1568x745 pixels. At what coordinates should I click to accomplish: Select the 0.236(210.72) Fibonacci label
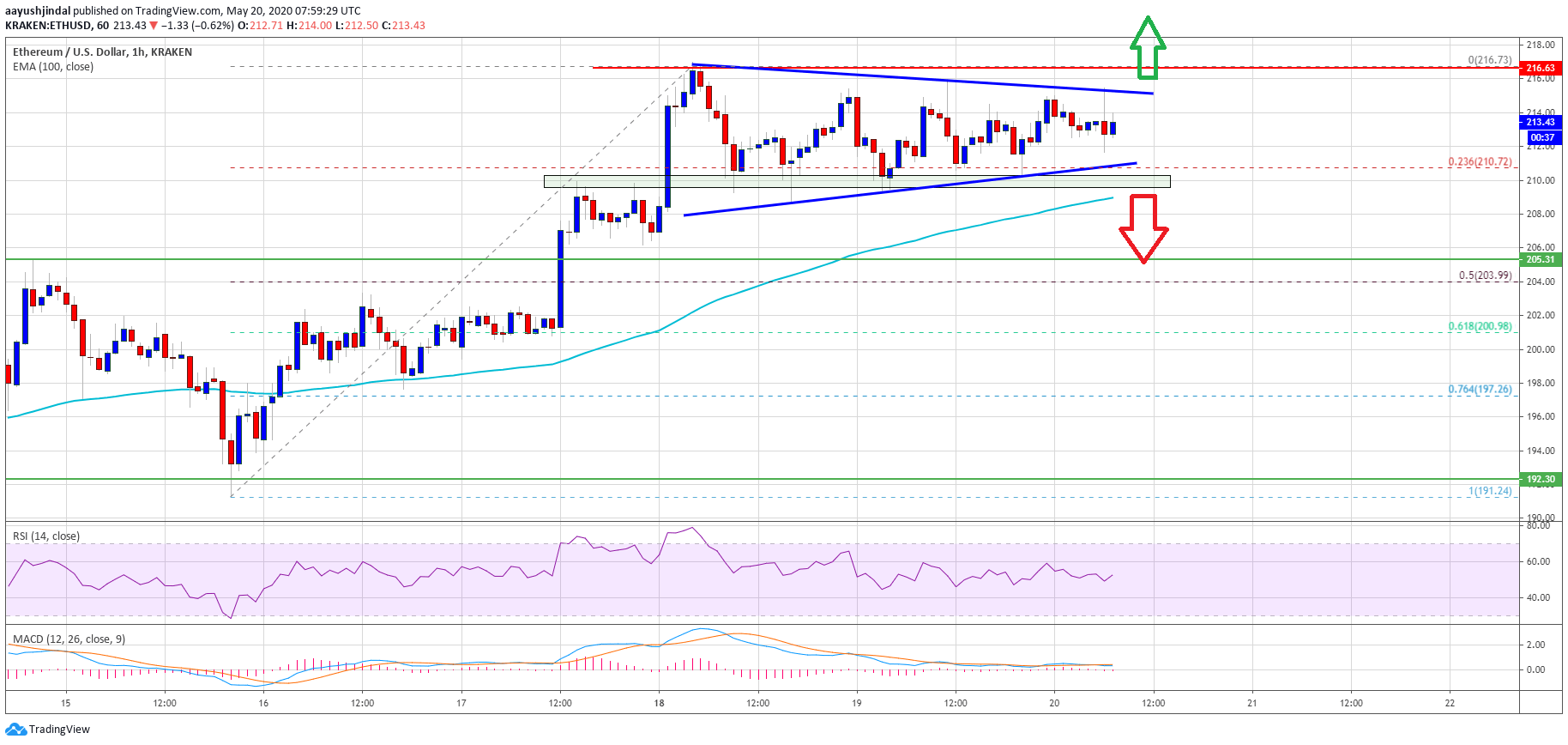click(1481, 161)
